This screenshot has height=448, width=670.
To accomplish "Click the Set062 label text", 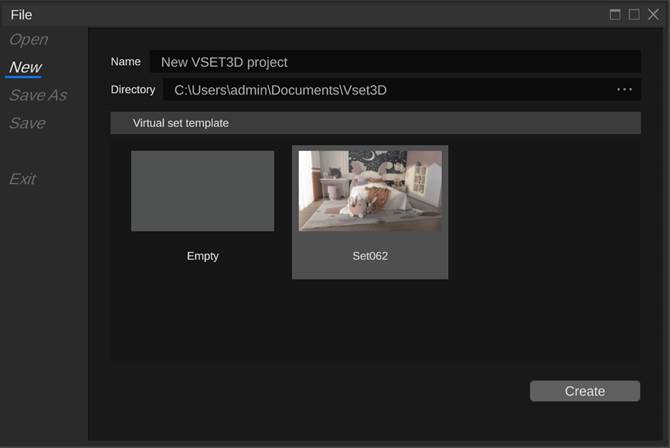I will coord(370,256).
